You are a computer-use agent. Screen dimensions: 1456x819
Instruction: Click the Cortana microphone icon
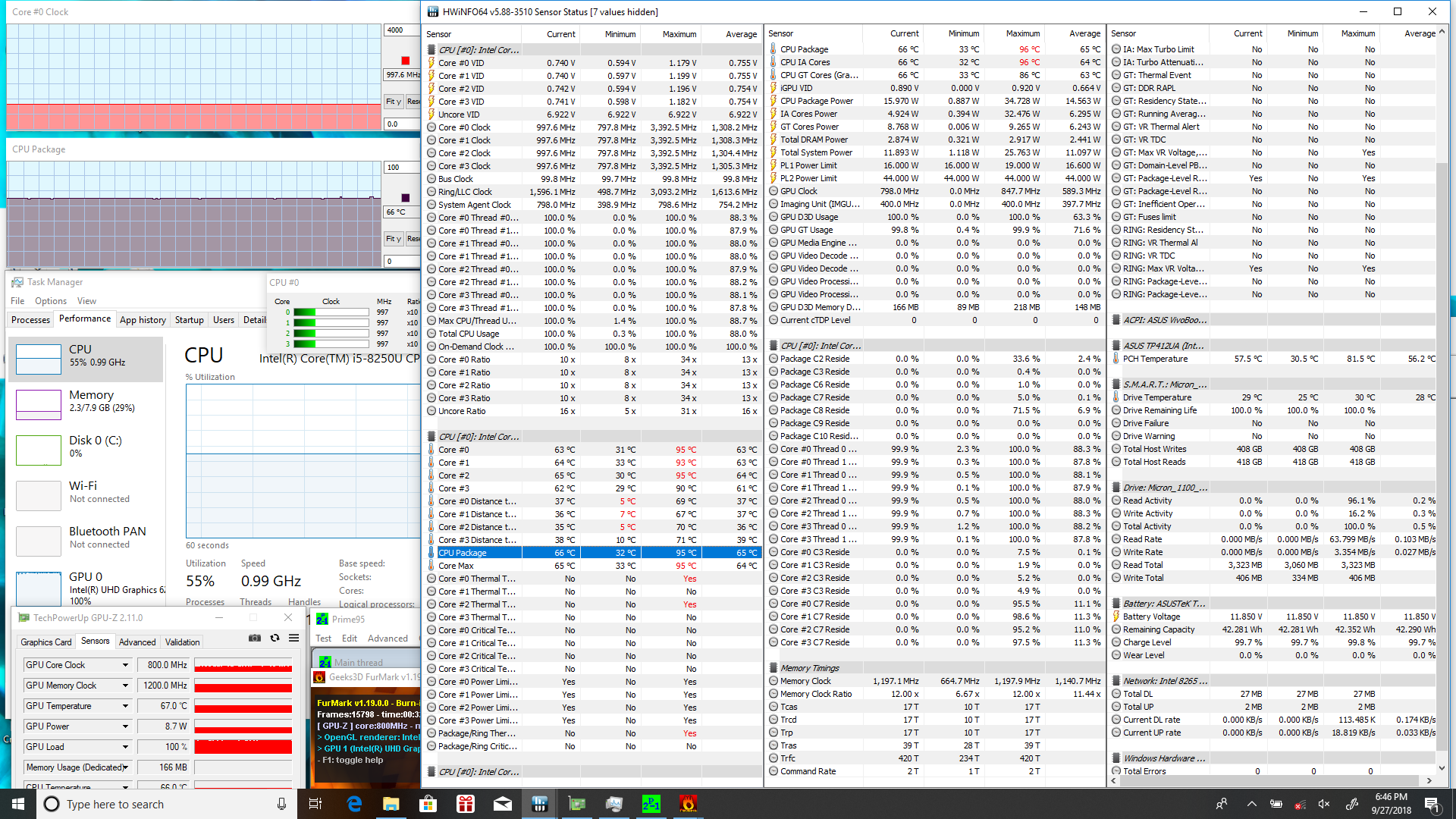click(281, 804)
